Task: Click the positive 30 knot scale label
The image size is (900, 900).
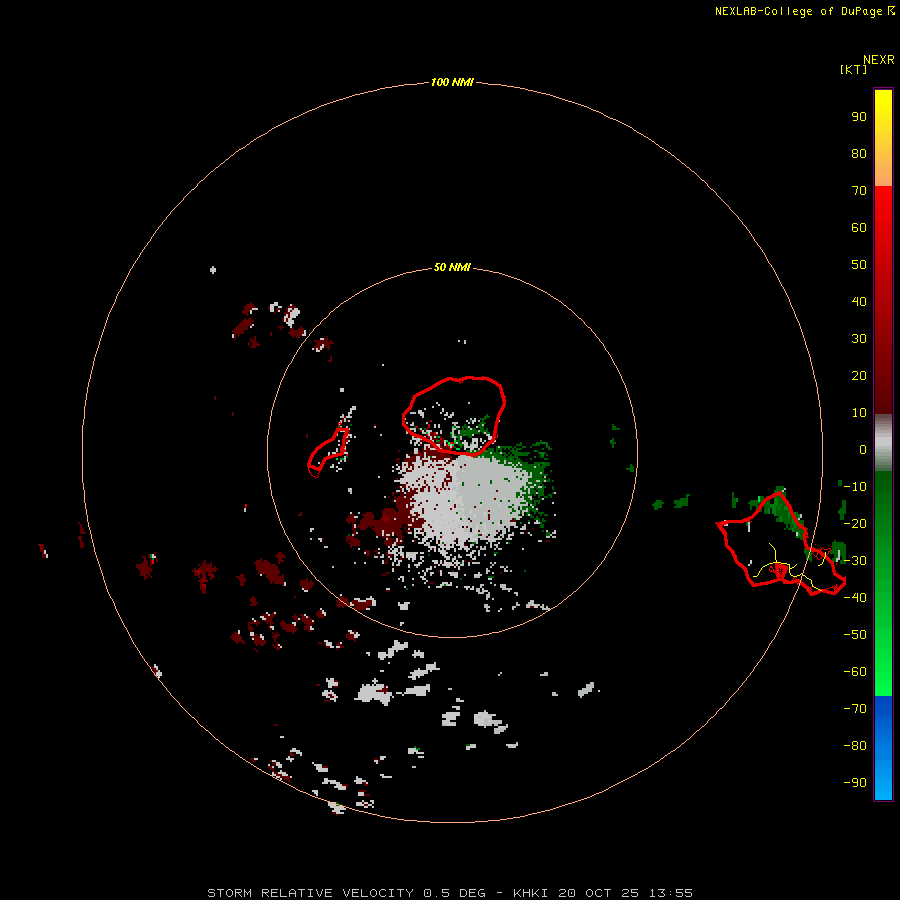Action: coord(859,339)
